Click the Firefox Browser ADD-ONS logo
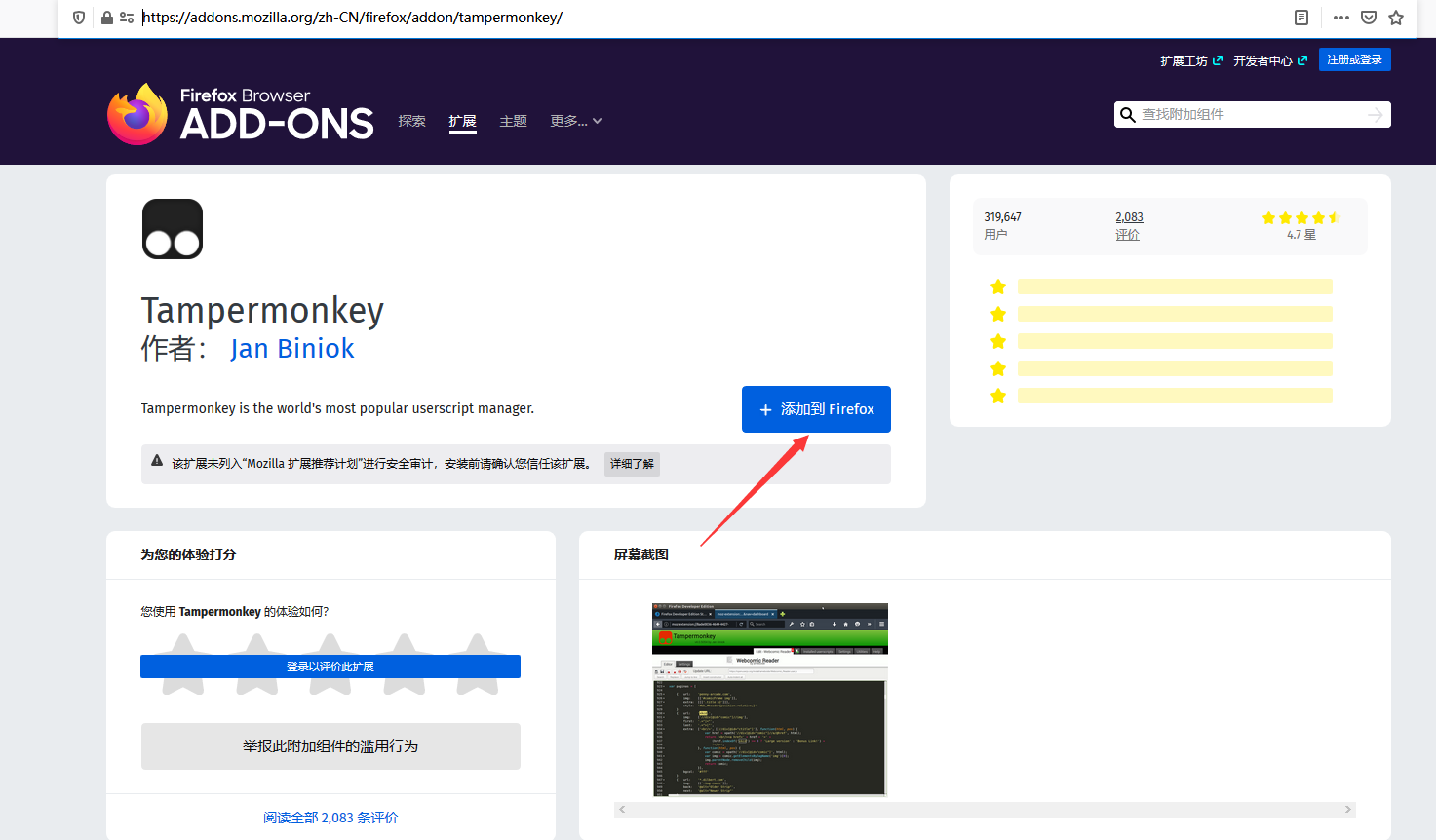1436x840 pixels. pos(241,114)
